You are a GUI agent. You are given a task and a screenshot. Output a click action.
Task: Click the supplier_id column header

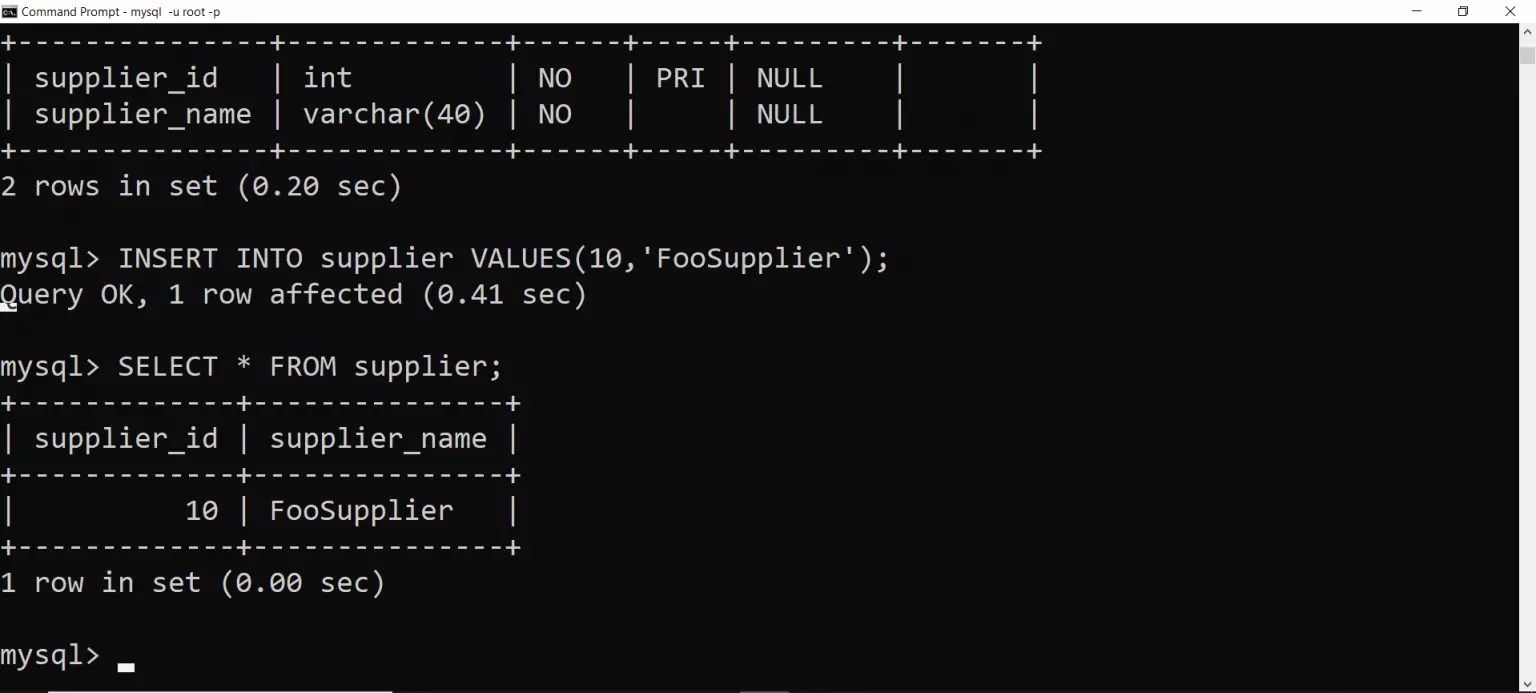pos(126,438)
